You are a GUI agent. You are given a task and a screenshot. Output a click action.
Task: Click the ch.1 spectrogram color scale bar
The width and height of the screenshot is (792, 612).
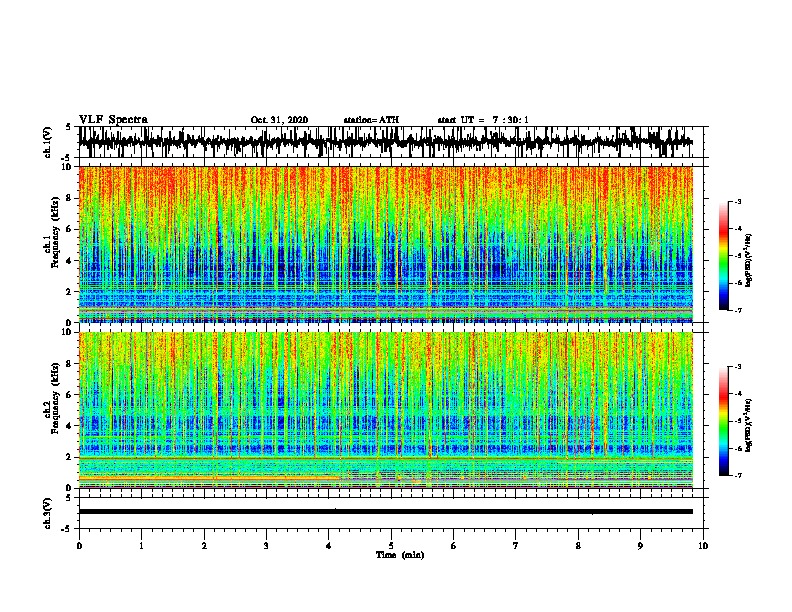tap(723, 256)
